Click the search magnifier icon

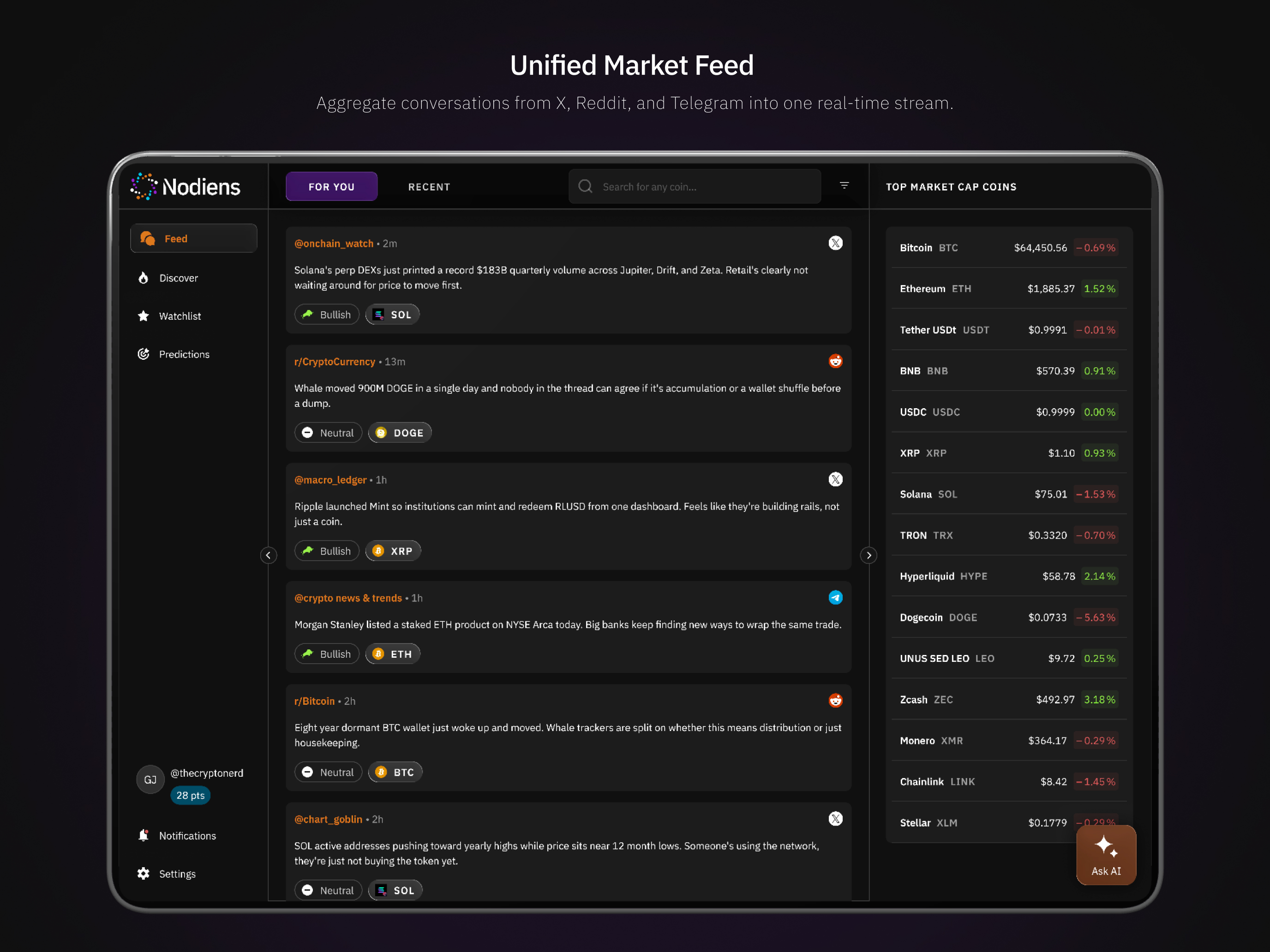pos(585,186)
